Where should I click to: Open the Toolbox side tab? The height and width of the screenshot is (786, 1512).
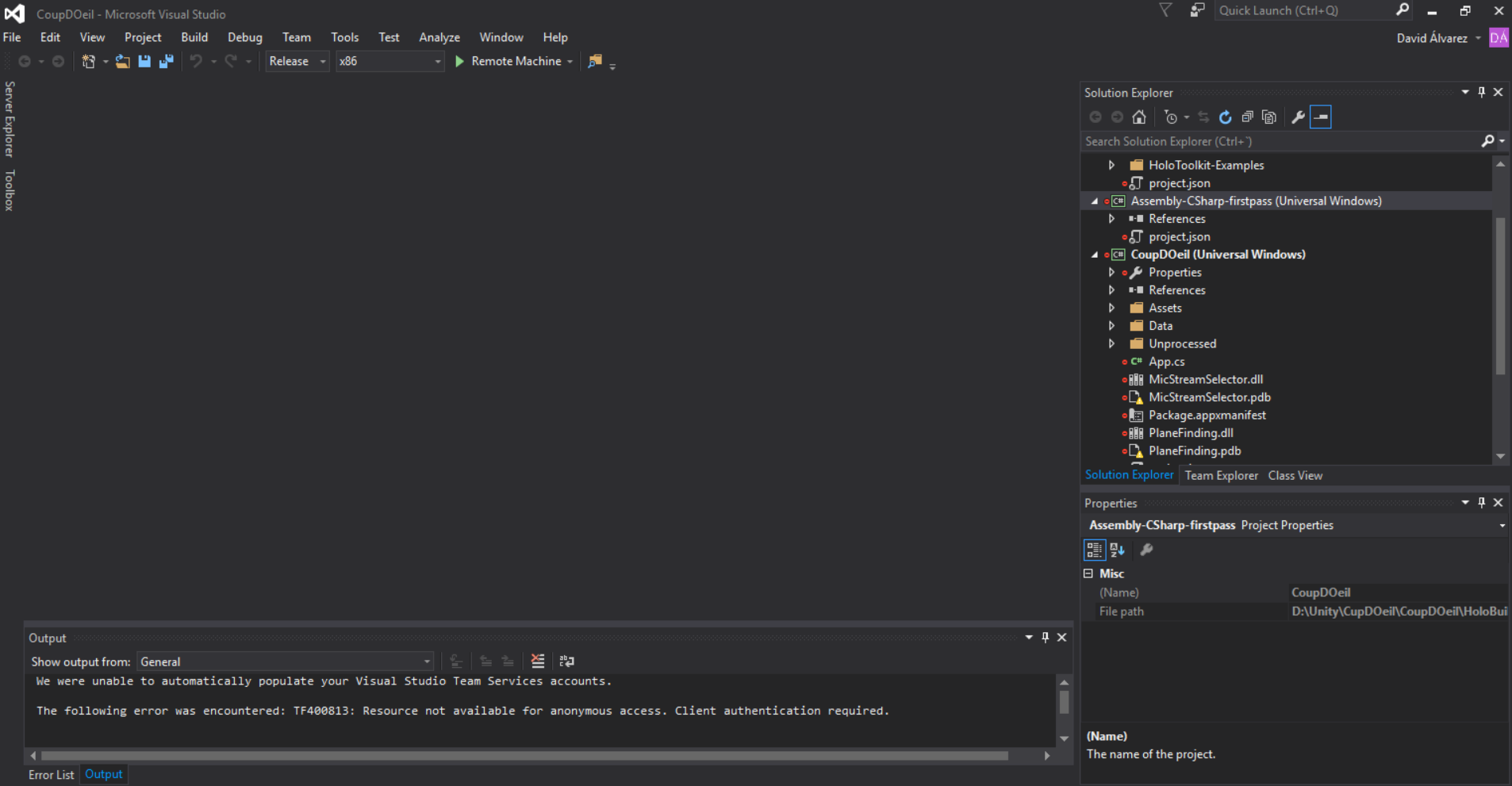click(10, 190)
